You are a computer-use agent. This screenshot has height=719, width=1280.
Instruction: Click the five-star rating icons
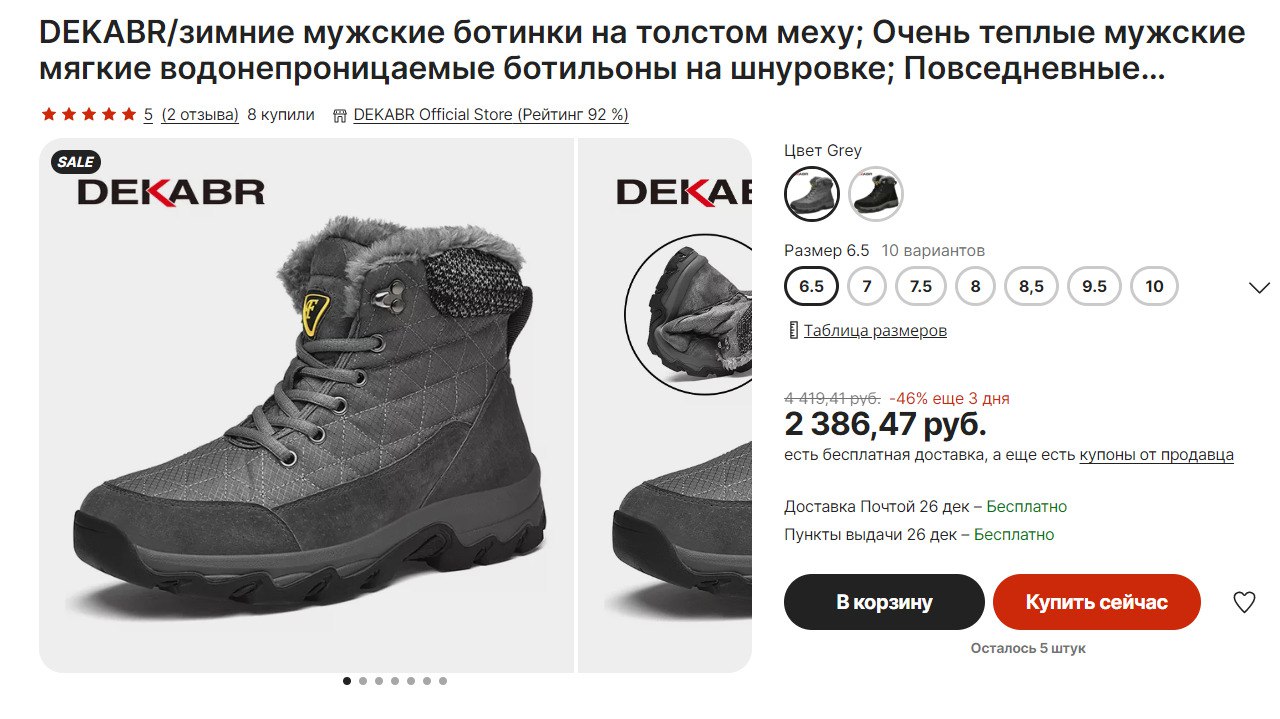tap(88, 114)
